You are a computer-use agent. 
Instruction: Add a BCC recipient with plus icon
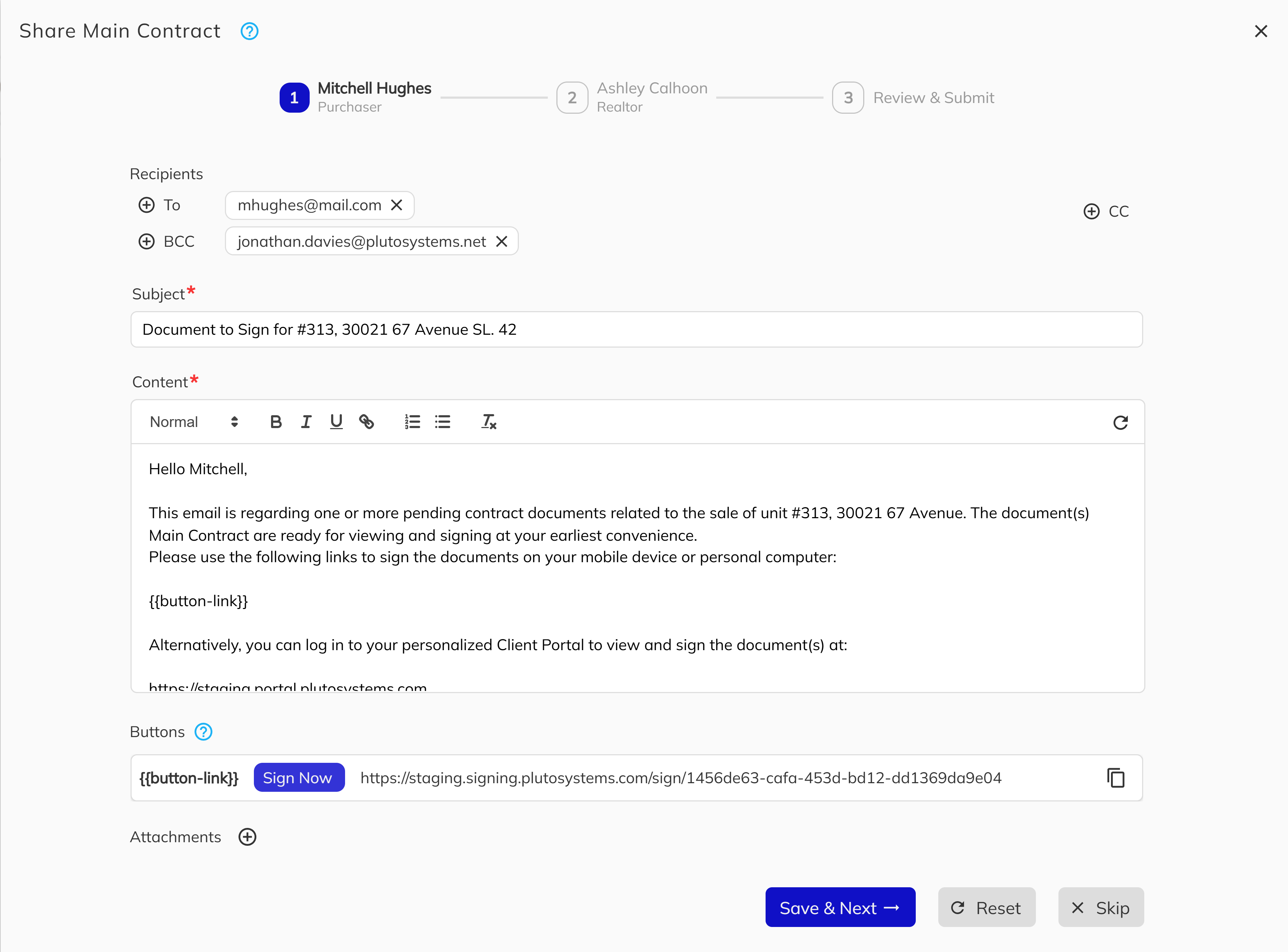(x=147, y=241)
